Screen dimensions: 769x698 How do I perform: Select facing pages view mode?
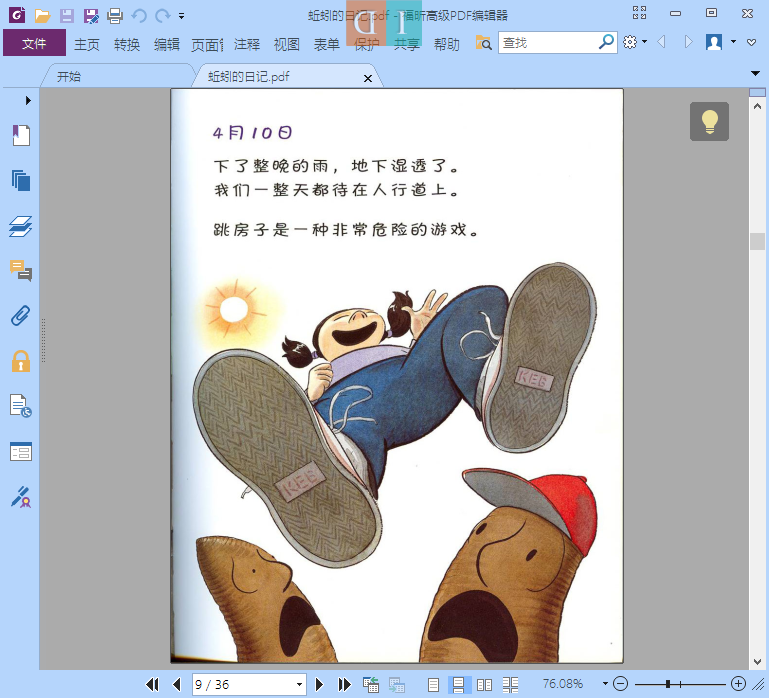click(x=485, y=684)
